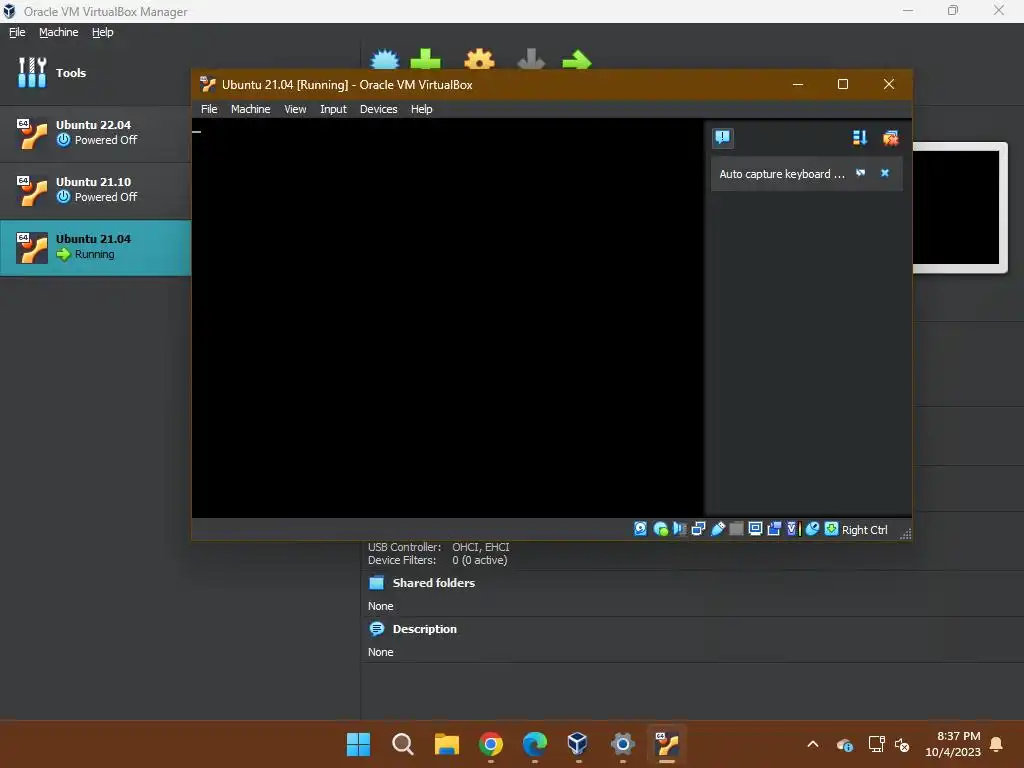Click the network display tray icon
Screen dimensions: 1024x768
tap(876, 744)
